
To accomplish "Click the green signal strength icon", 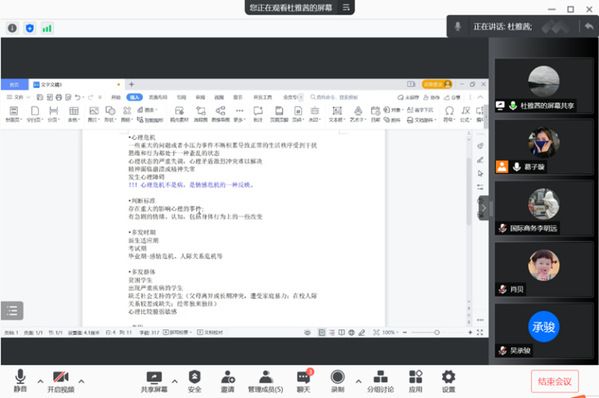I will click(x=47, y=28).
